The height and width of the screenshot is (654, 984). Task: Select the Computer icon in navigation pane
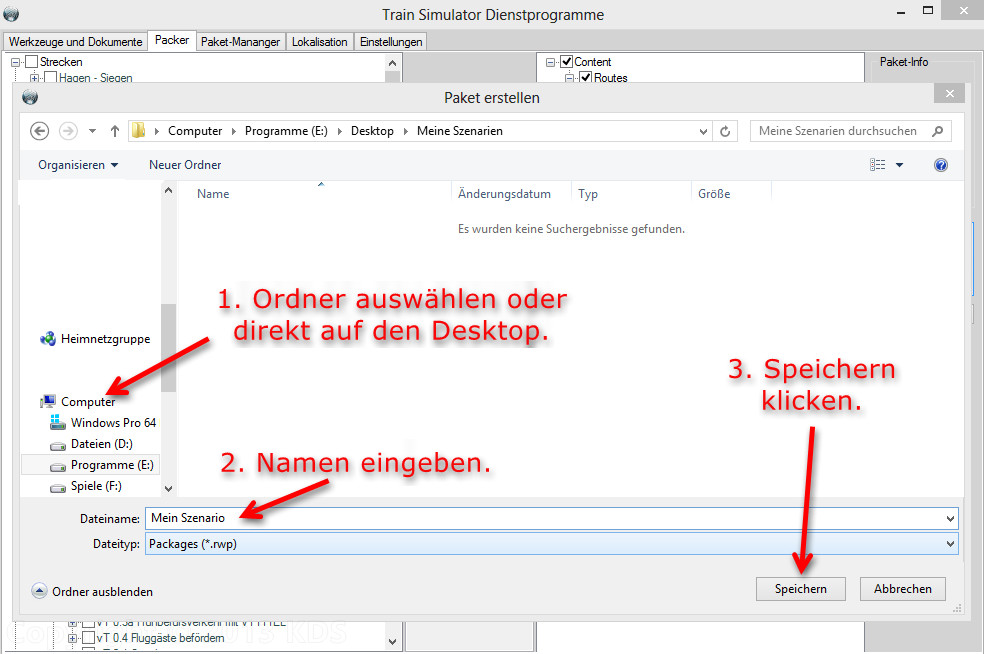point(48,401)
